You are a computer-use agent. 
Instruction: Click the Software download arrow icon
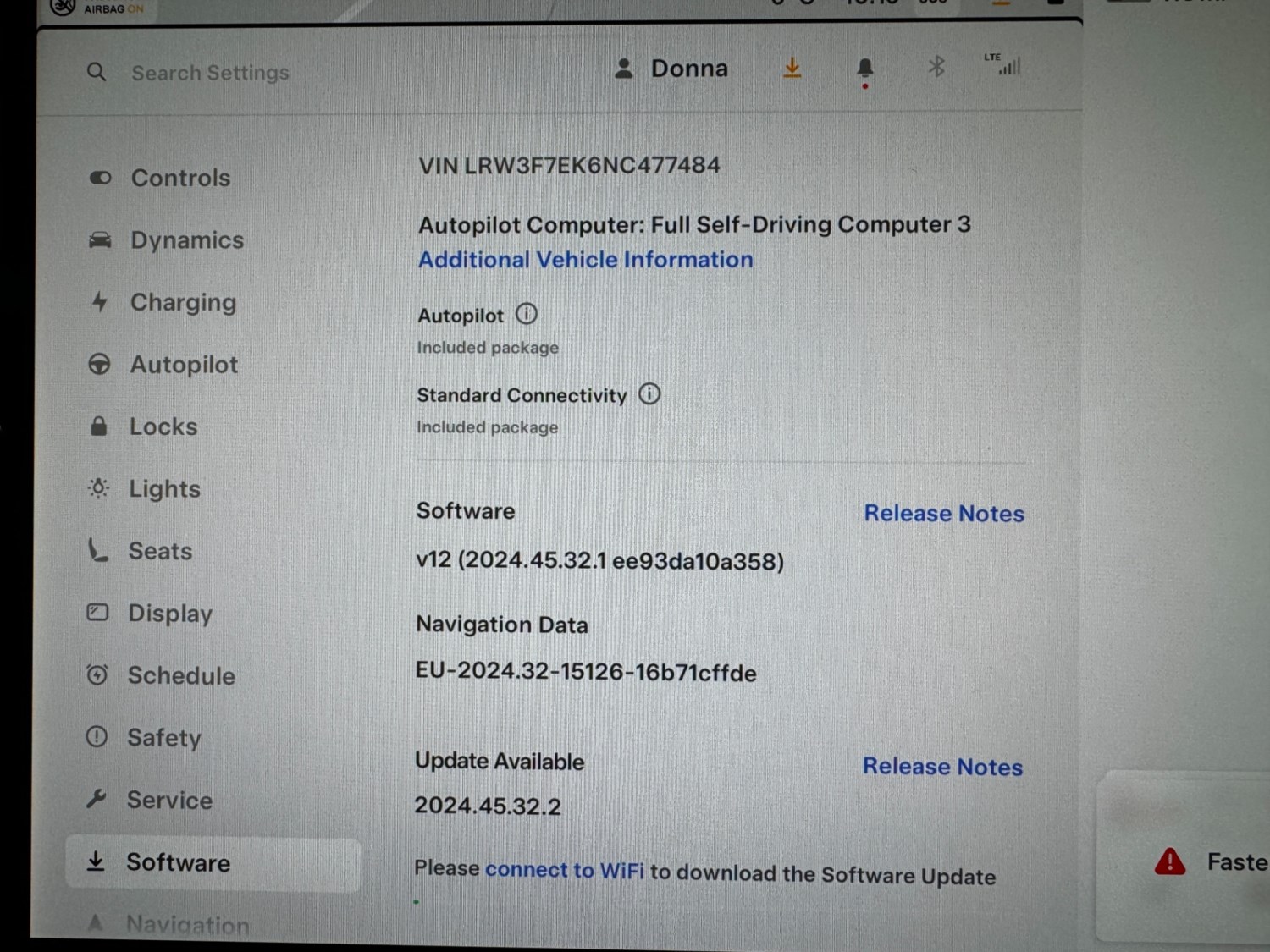tap(96, 861)
